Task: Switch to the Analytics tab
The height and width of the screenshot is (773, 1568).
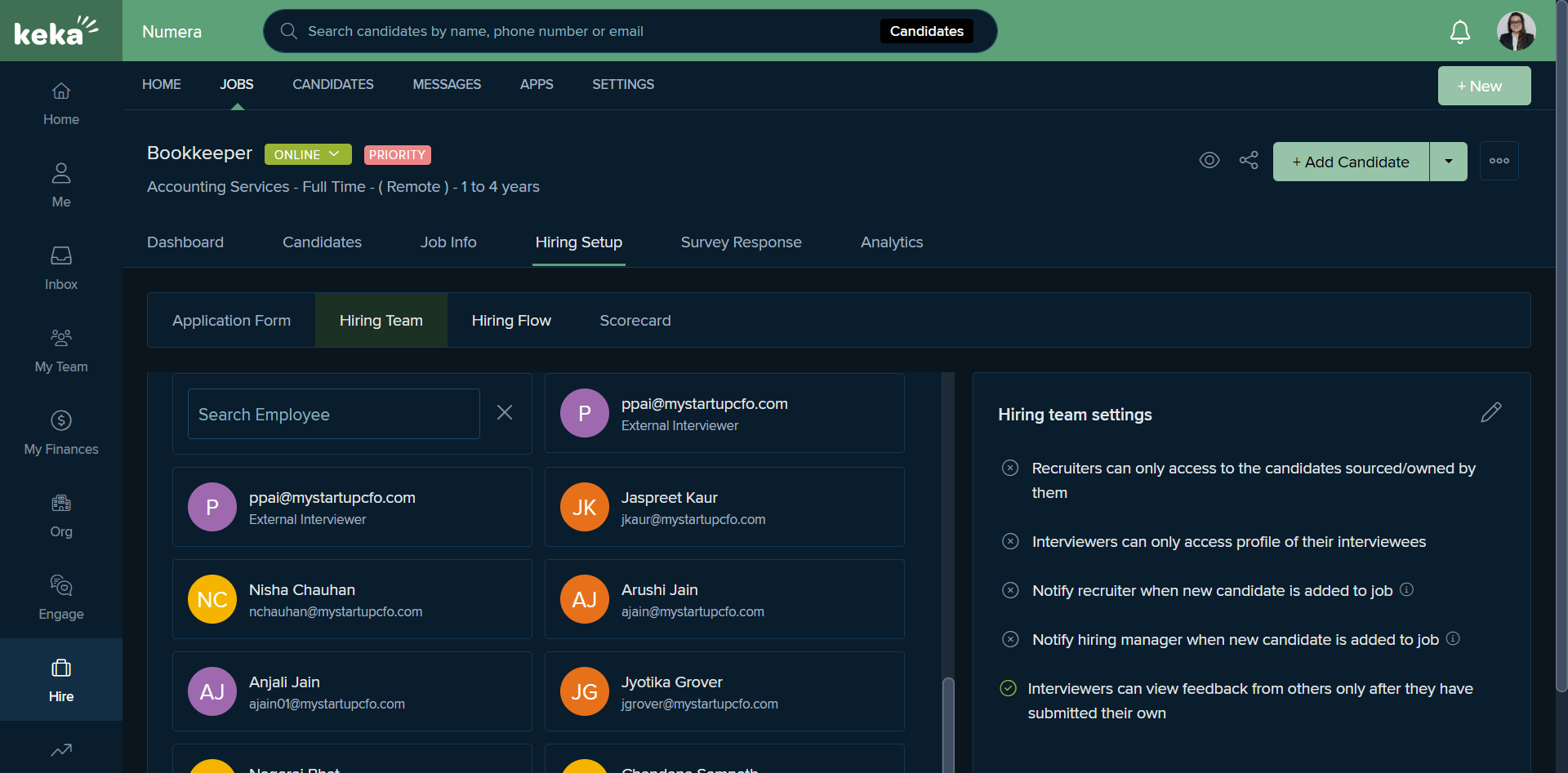Action: coord(892,242)
